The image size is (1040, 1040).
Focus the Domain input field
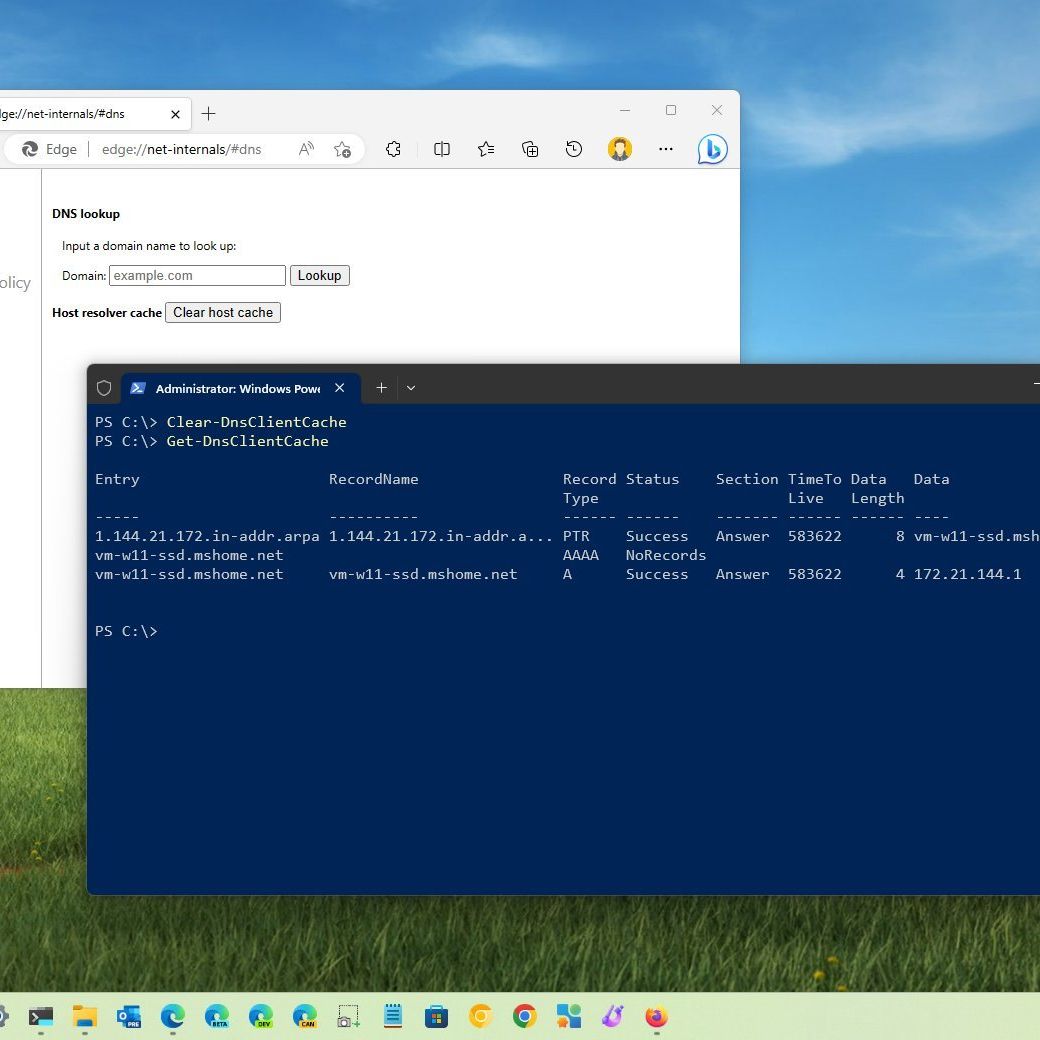tap(197, 276)
